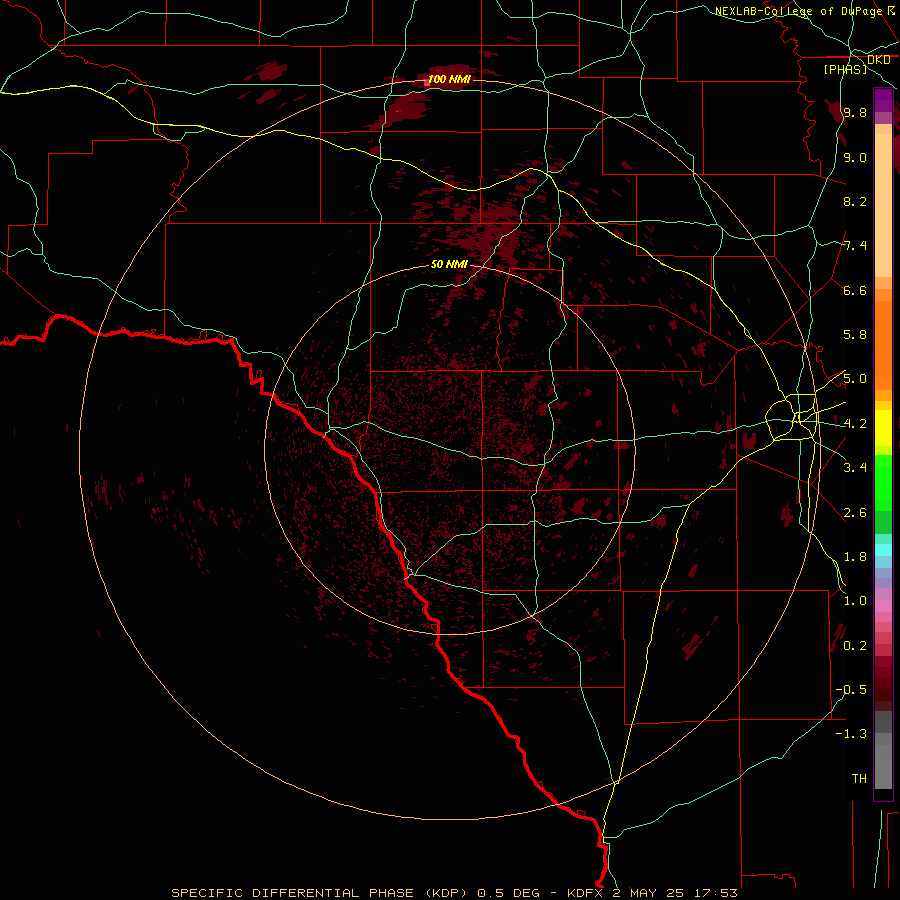
Task: Click the 1.8 value on the scale
Action: tap(855, 556)
